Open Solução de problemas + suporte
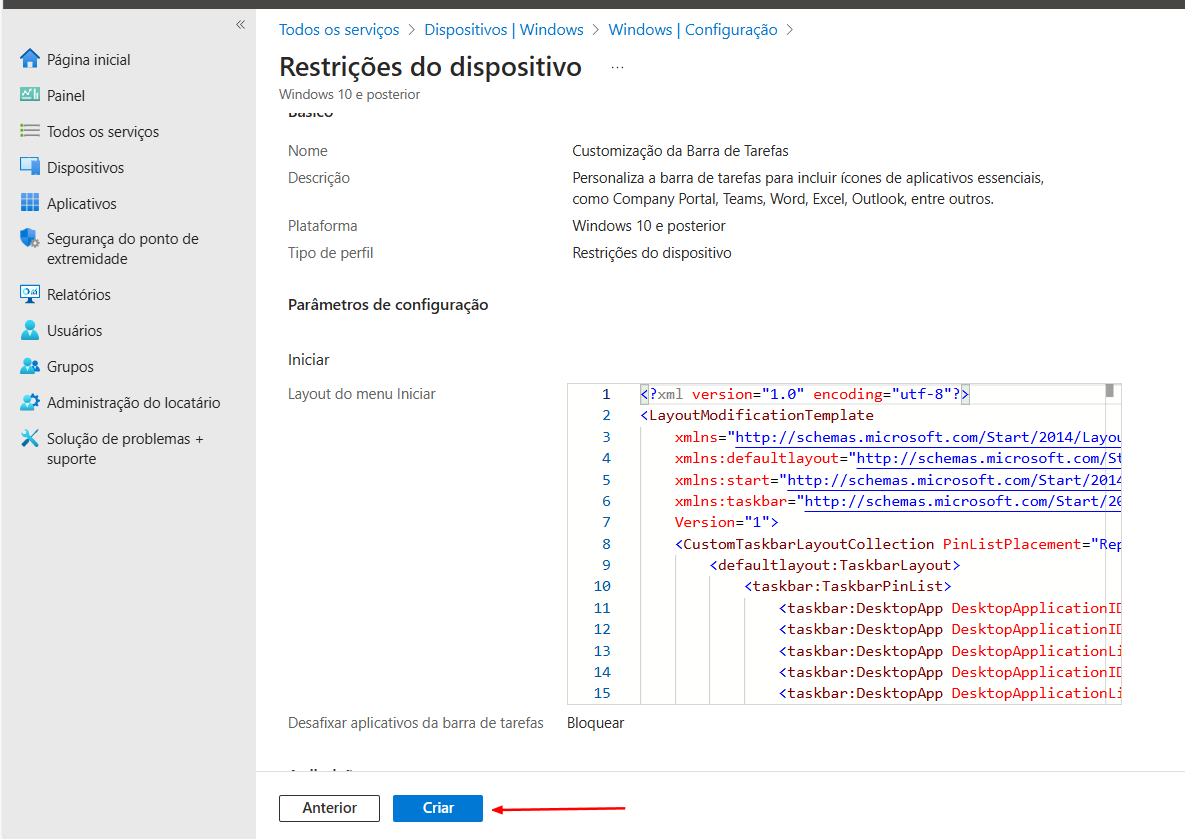 pos(125,449)
